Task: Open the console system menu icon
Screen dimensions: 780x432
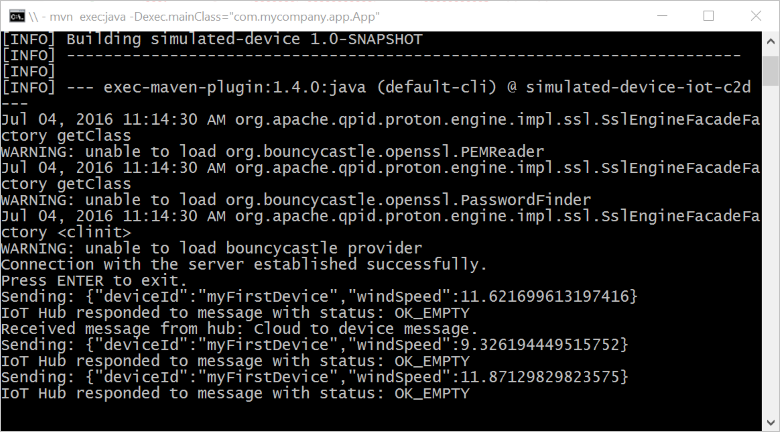Action: pyautogui.click(x=15, y=16)
